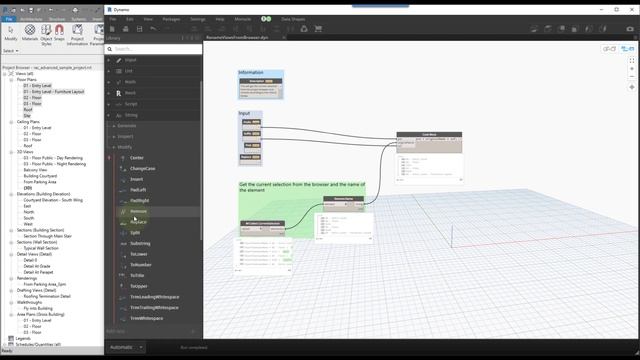This screenshot has width=640, height=360.
Task: Click the green badge icon in Dynamo menu bar
Action: click(266, 19)
